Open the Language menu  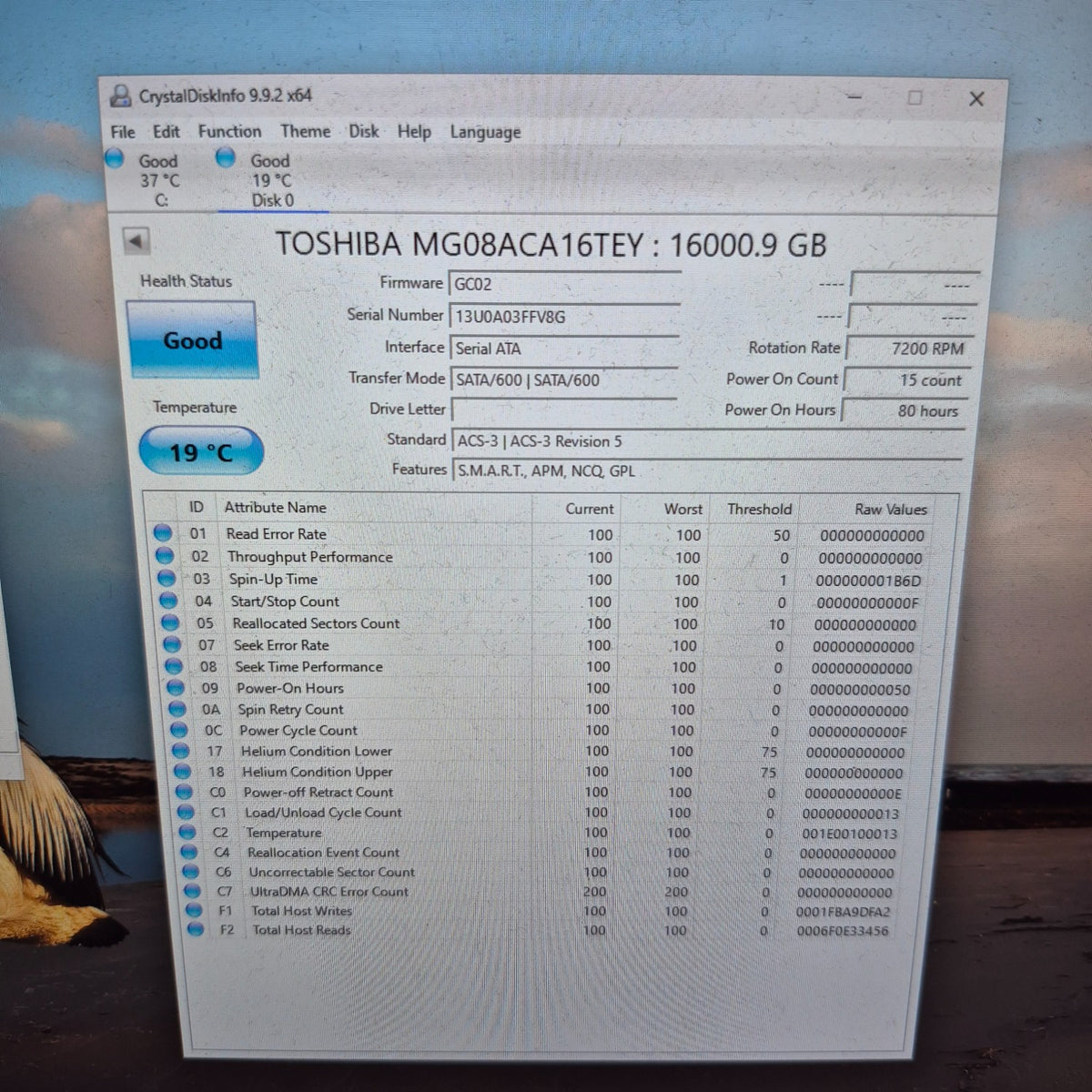485,133
